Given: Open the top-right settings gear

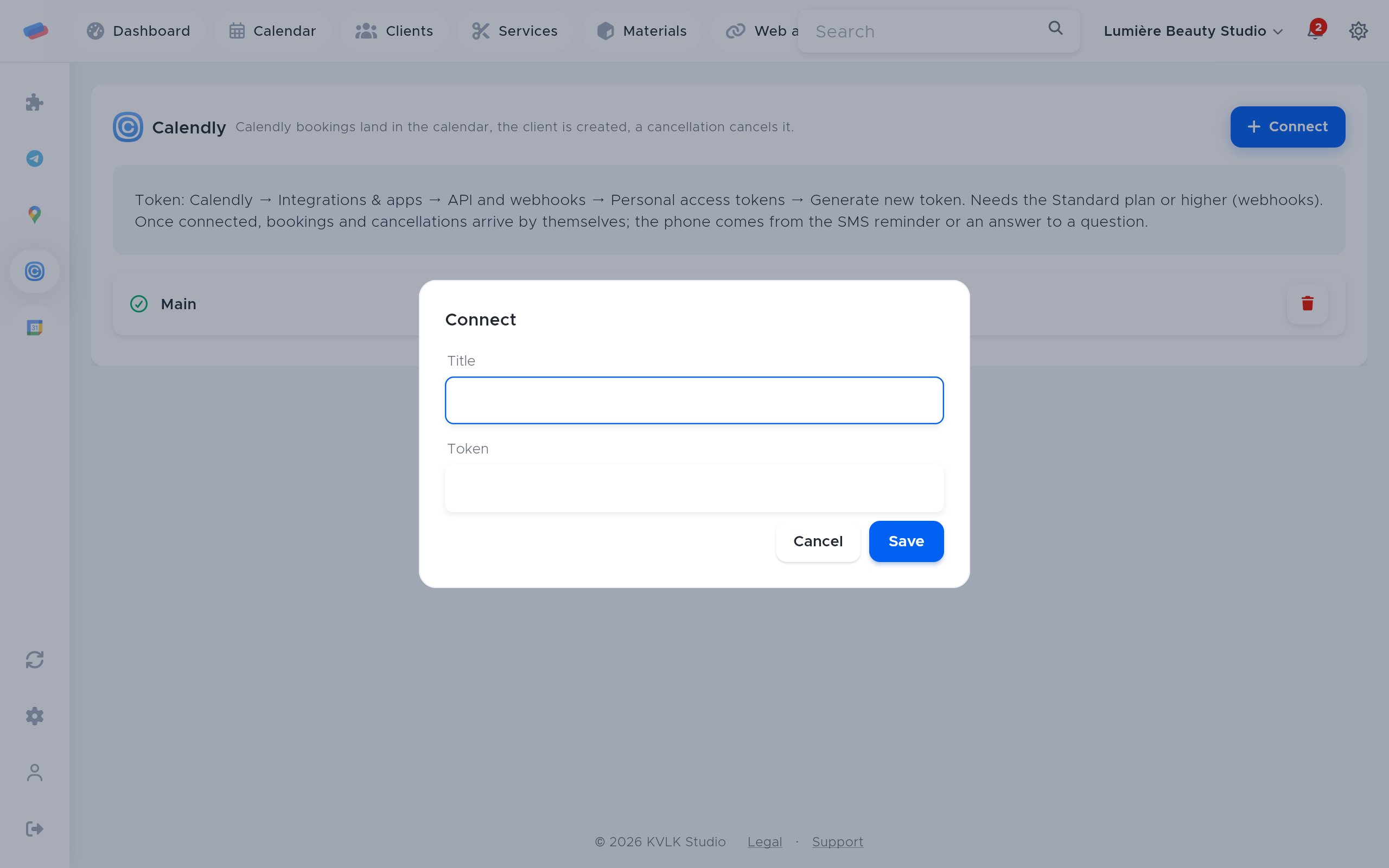Looking at the screenshot, I should pos(1358,30).
